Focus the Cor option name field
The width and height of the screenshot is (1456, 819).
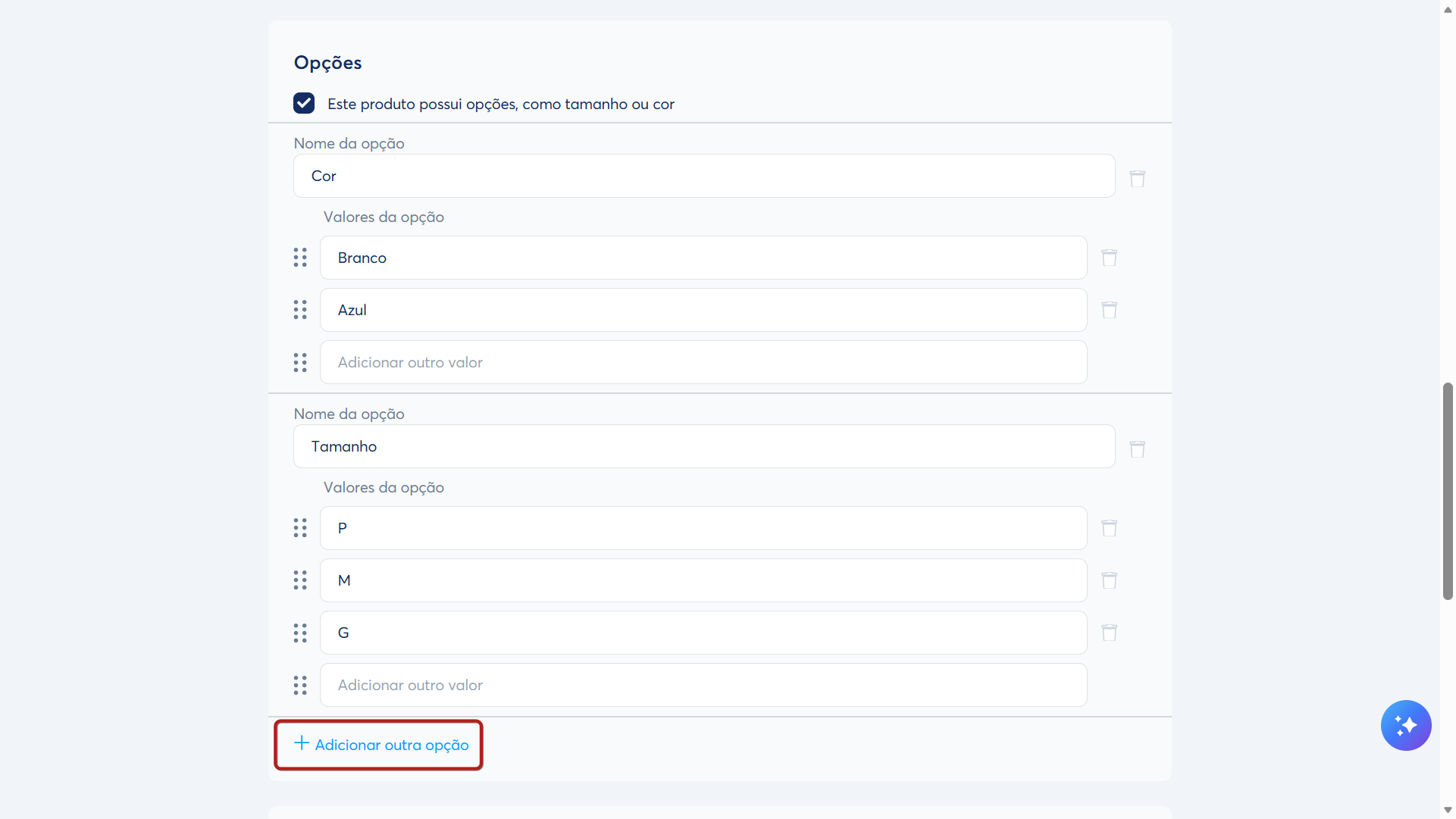coord(703,176)
